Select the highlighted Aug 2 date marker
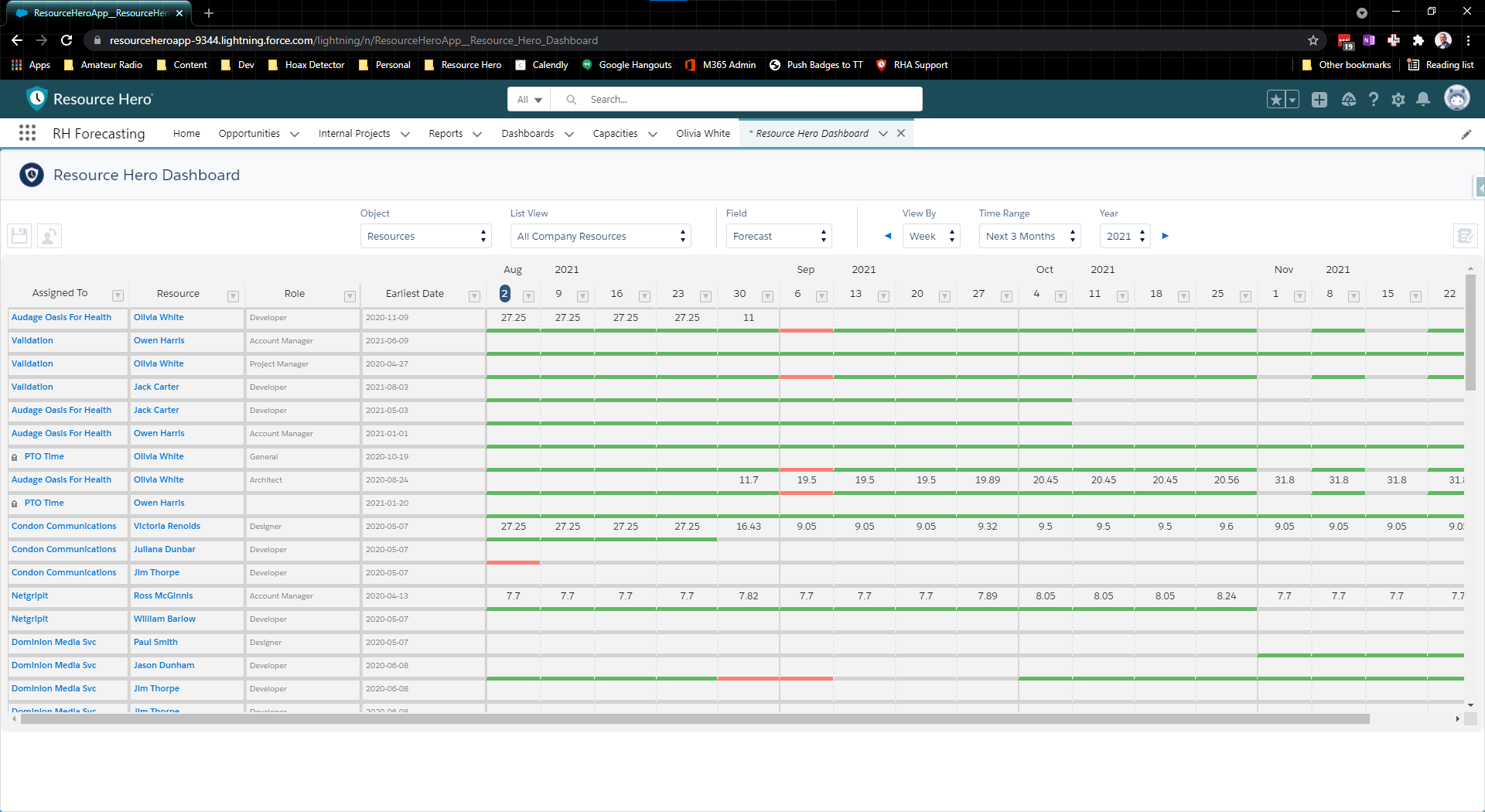Image resolution: width=1485 pixels, height=812 pixels. [x=504, y=294]
